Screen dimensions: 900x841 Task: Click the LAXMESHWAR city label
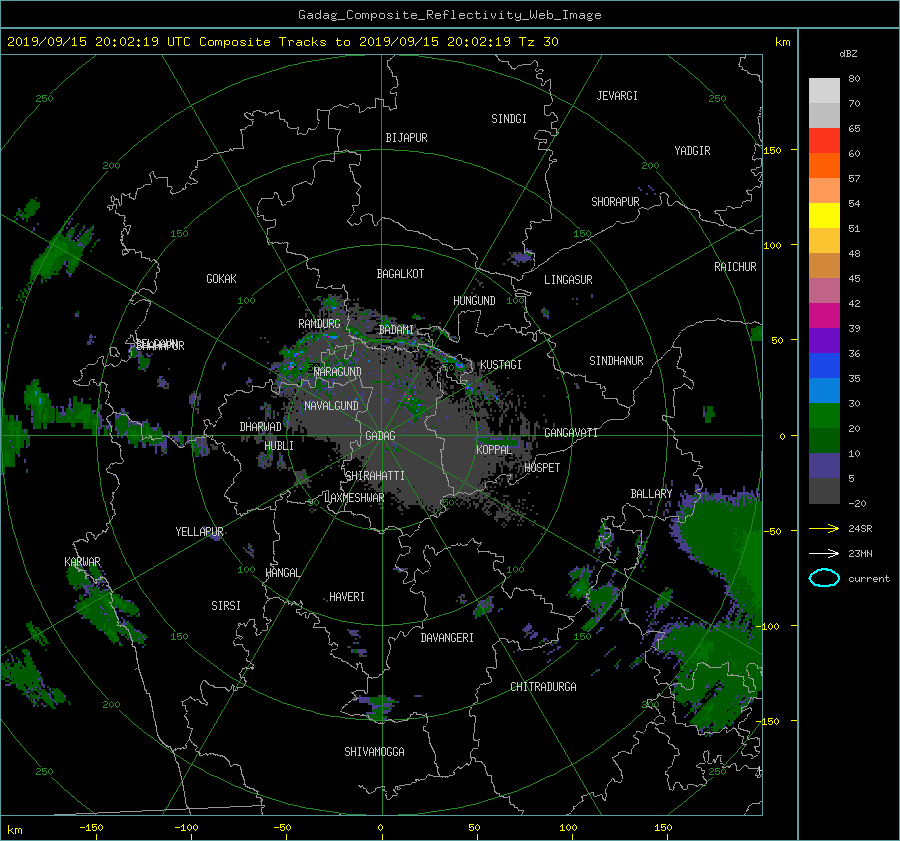pyautogui.click(x=354, y=498)
